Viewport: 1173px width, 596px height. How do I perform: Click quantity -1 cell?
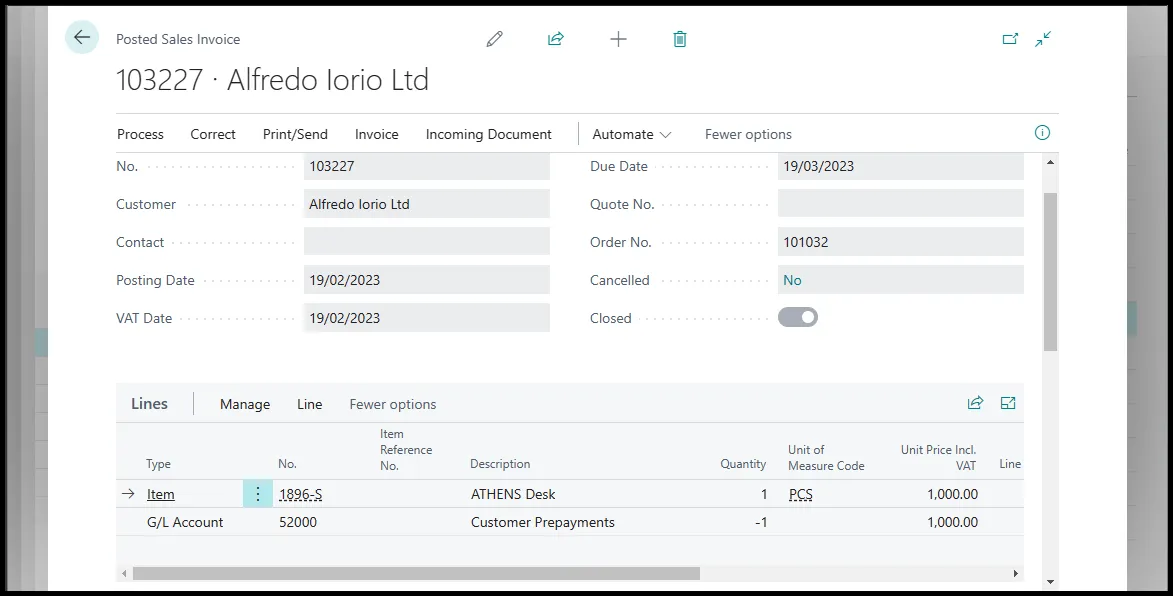(761, 522)
